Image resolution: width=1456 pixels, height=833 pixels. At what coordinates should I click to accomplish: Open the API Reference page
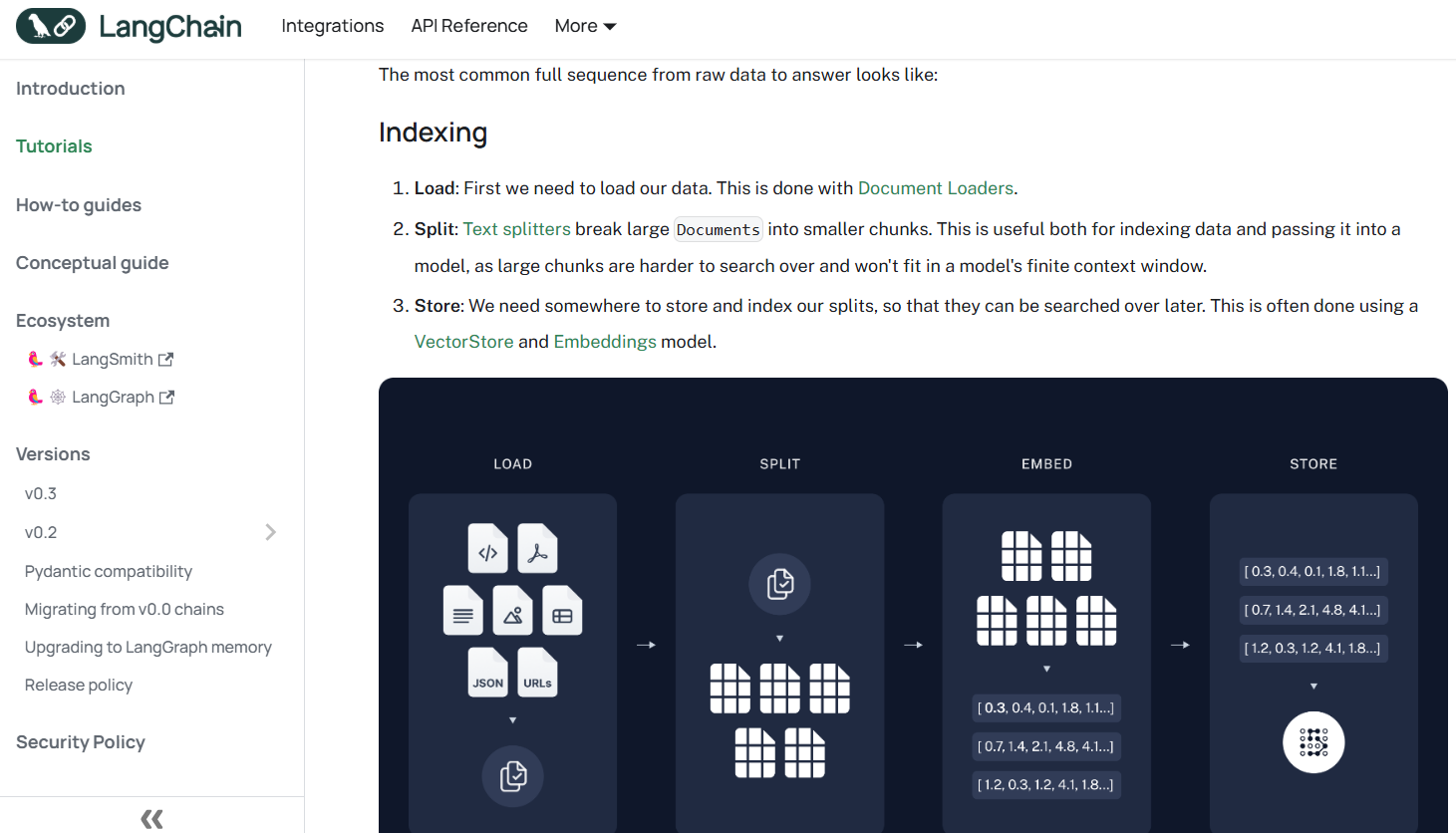click(x=469, y=26)
